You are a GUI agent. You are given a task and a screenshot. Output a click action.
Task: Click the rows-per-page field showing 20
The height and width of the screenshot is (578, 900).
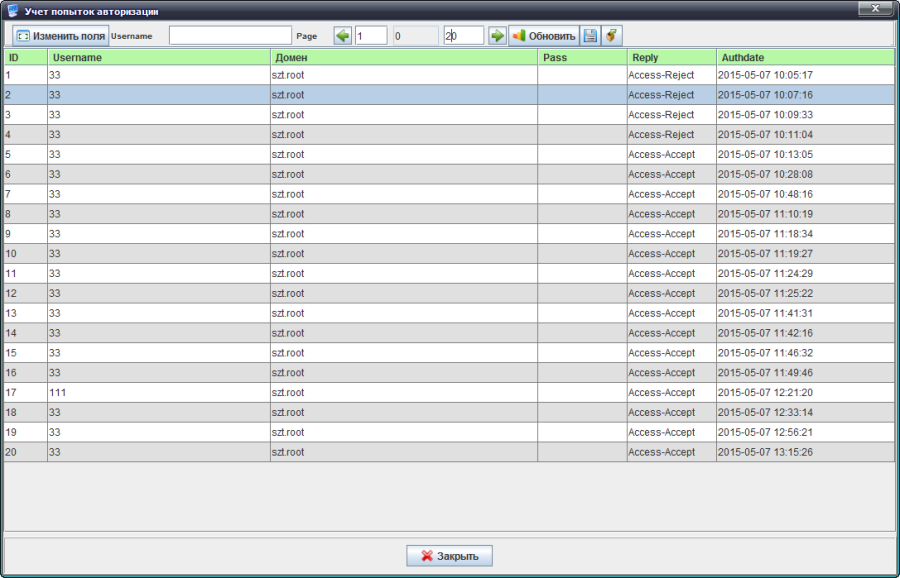pos(464,36)
